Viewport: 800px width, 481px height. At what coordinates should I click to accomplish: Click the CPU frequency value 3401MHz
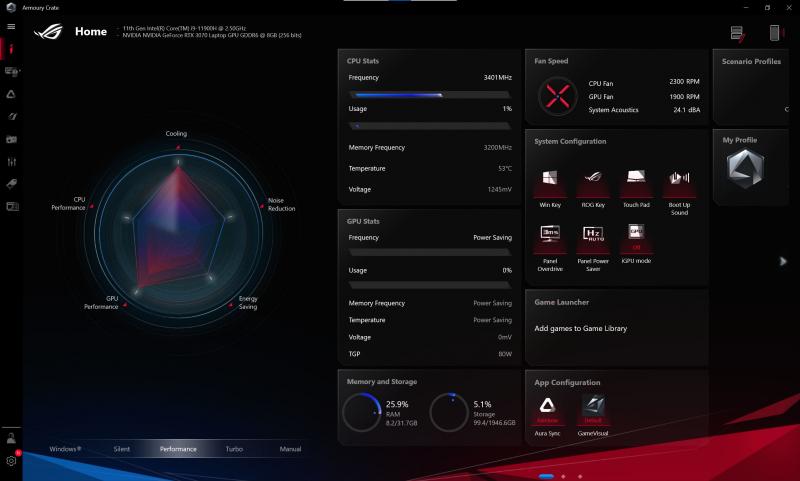coord(497,78)
